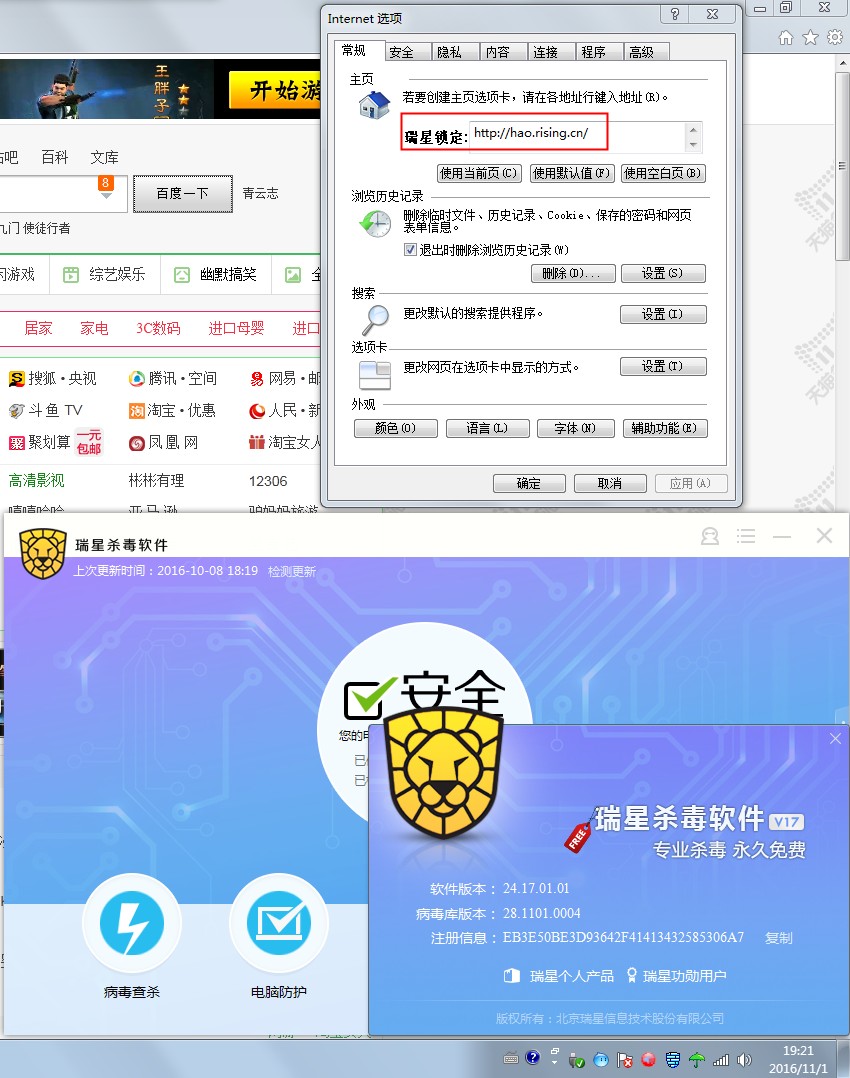The height and width of the screenshot is (1078, 850).
Task: Click 使用当前页 button
Action: pos(479,173)
